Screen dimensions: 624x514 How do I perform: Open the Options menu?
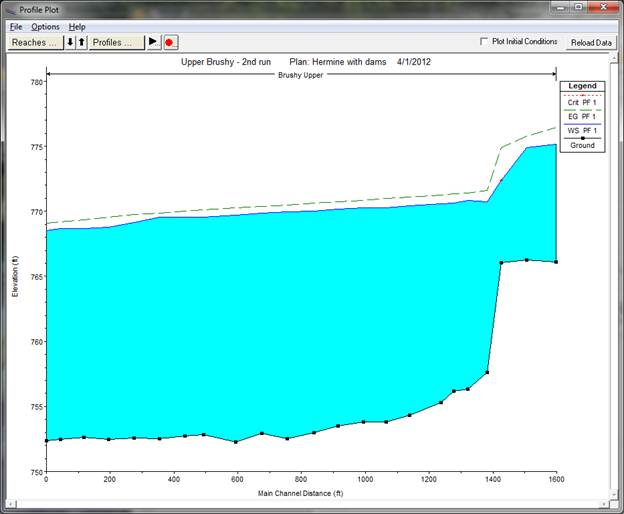[45, 27]
